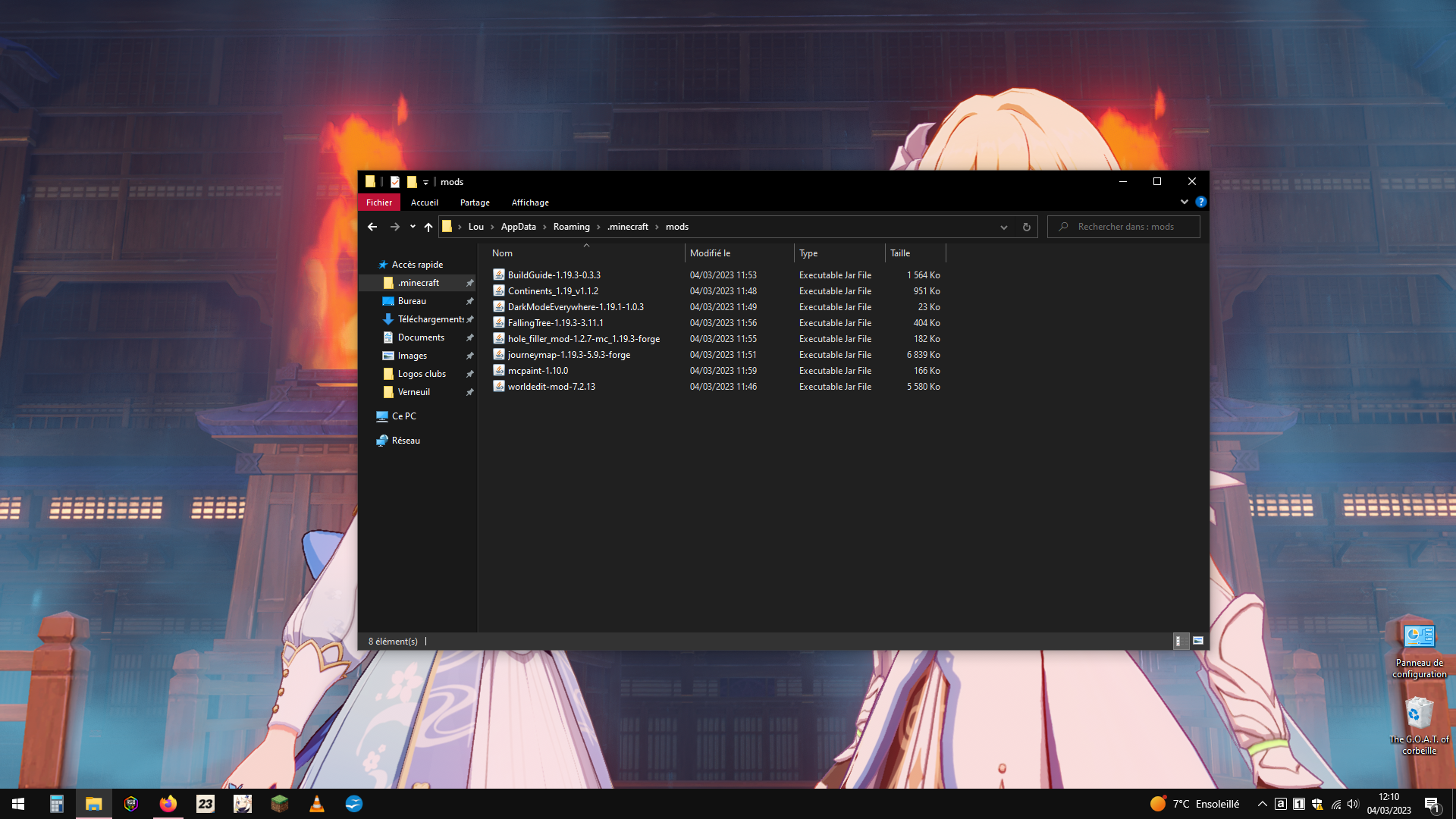
Task: Launch Calculator from taskbar
Action: [x=57, y=804]
